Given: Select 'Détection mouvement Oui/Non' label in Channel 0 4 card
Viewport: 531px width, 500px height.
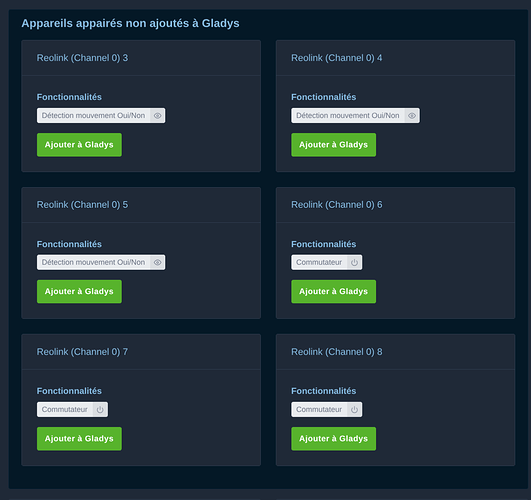Looking at the screenshot, I should point(347,116).
